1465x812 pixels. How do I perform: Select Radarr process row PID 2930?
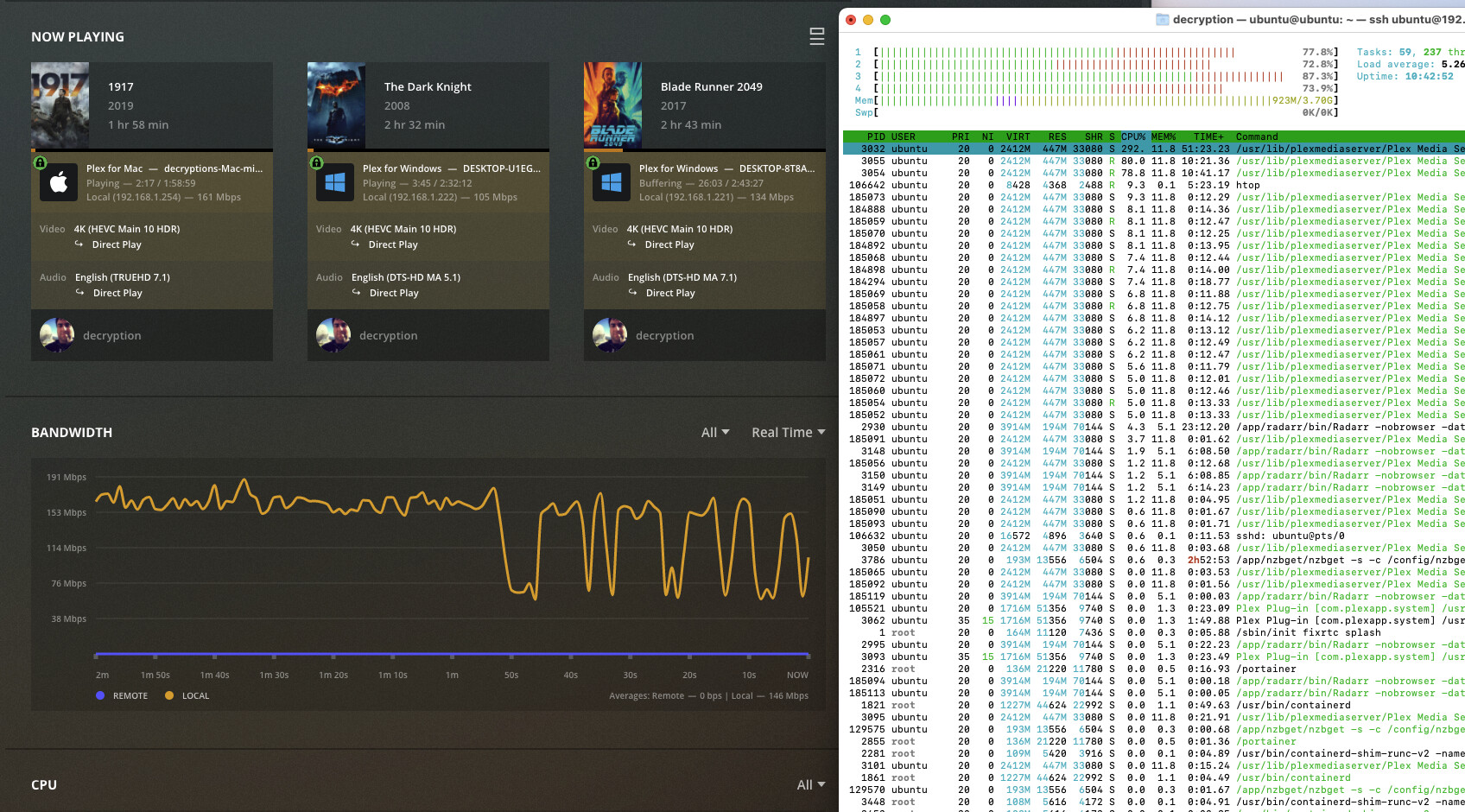tap(1154, 427)
